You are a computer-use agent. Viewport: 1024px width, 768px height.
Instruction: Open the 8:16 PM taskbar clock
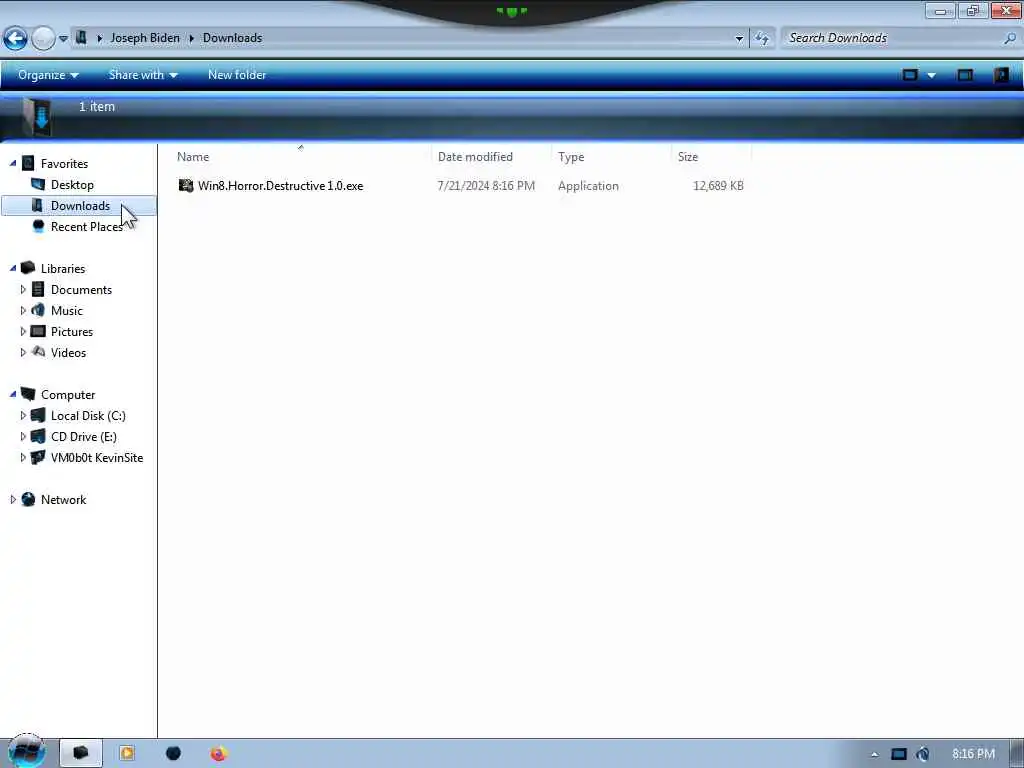click(973, 754)
